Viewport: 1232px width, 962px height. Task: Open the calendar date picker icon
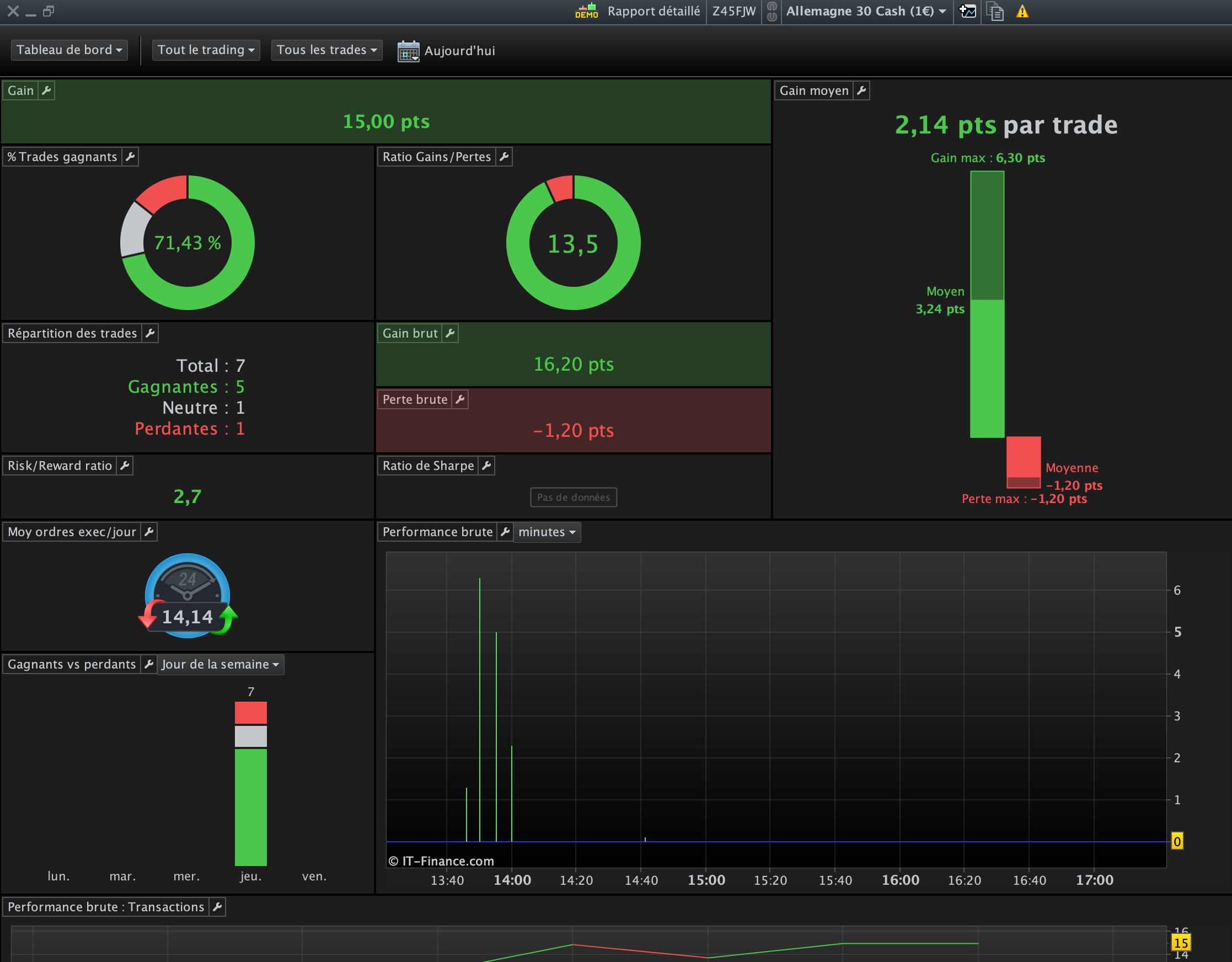pos(408,51)
